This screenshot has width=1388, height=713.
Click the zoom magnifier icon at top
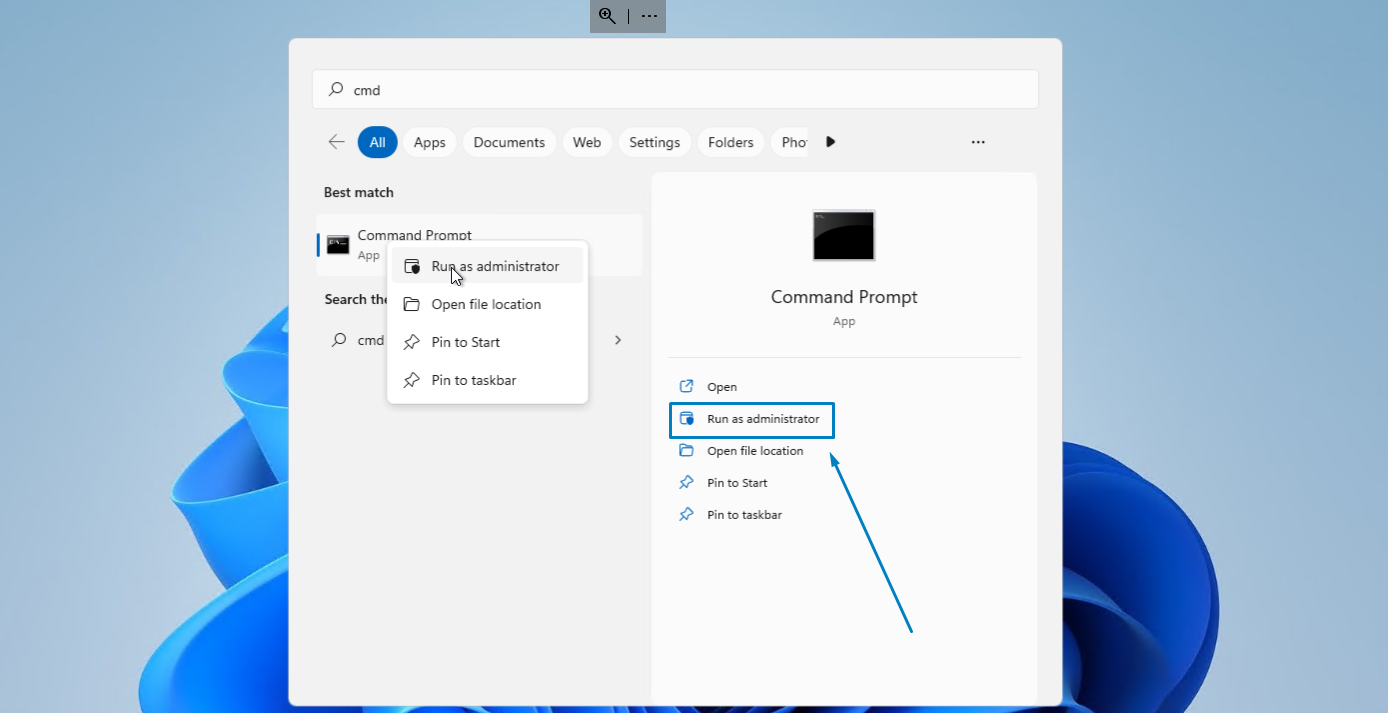click(607, 16)
